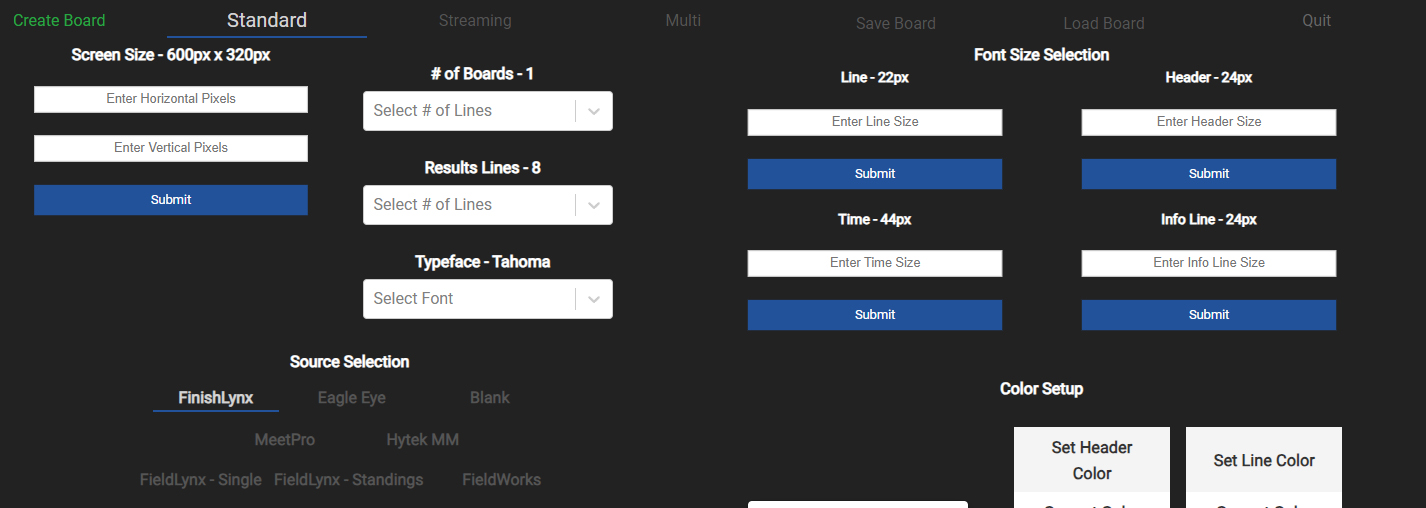Open the Multi tab
This screenshot has width=1426, height=508.
coord(683,21)
